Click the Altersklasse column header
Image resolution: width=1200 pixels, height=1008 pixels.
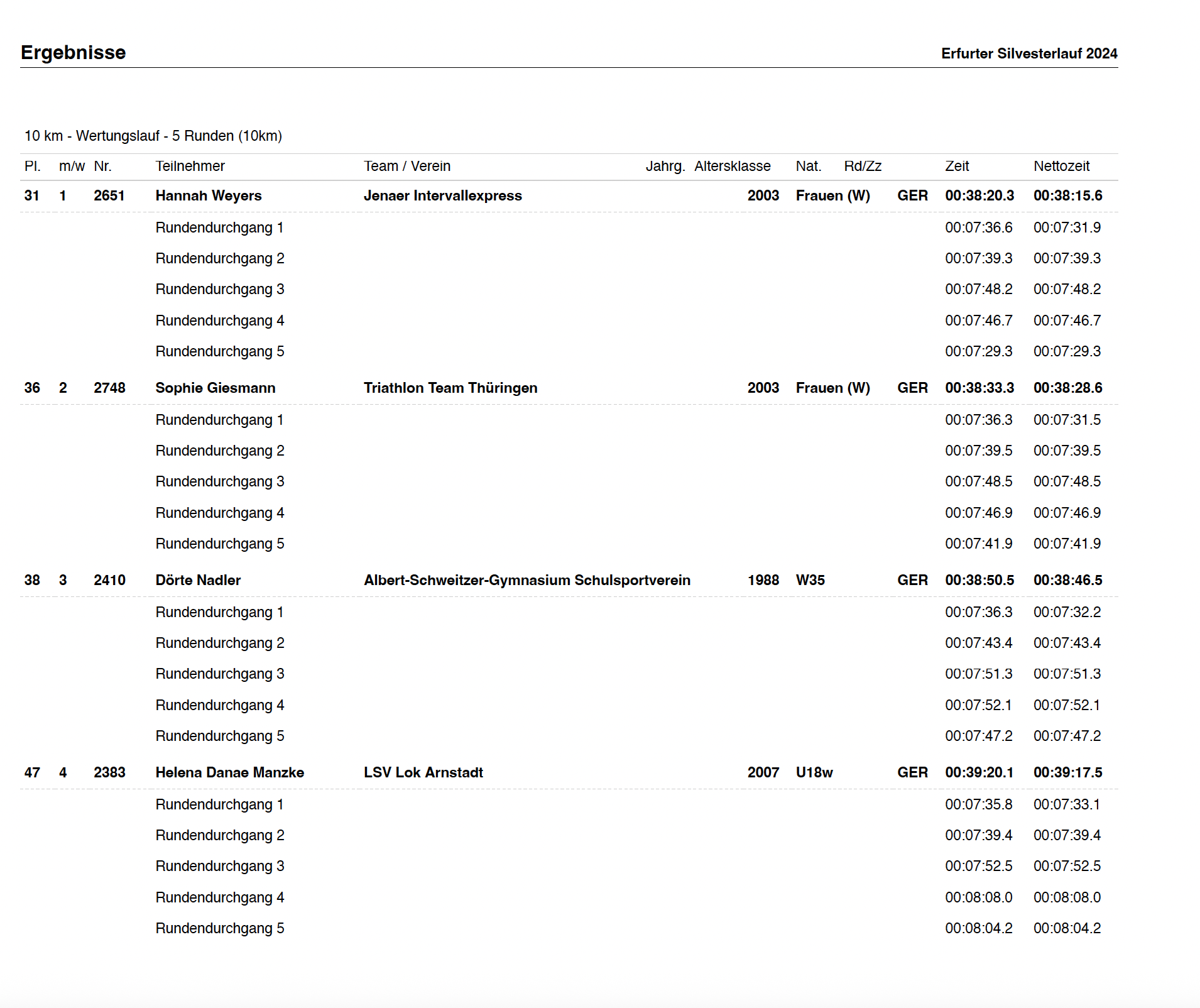pos(732,166)
